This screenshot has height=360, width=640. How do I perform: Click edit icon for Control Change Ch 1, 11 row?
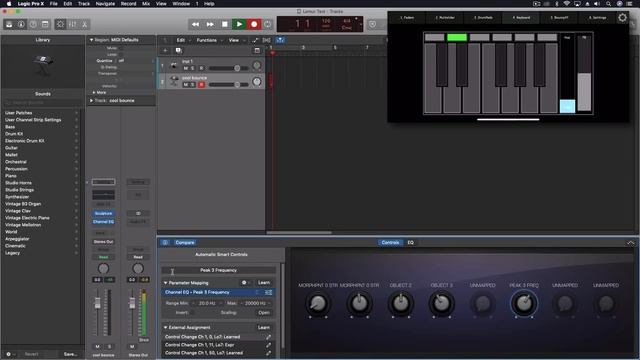(x=268, y=345)
